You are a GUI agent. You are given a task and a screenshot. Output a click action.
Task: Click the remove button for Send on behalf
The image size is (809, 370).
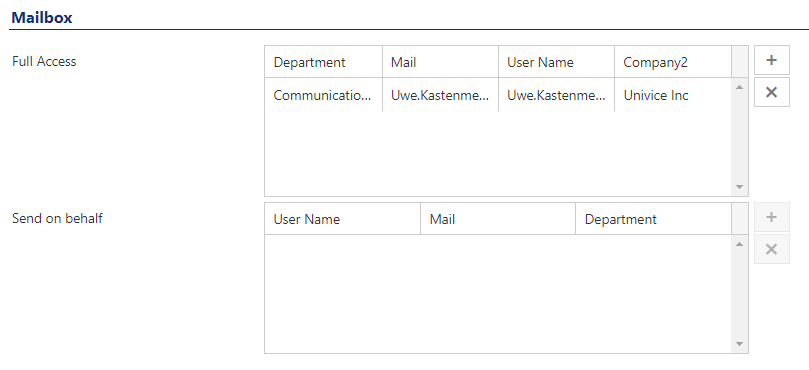(772, 249)
